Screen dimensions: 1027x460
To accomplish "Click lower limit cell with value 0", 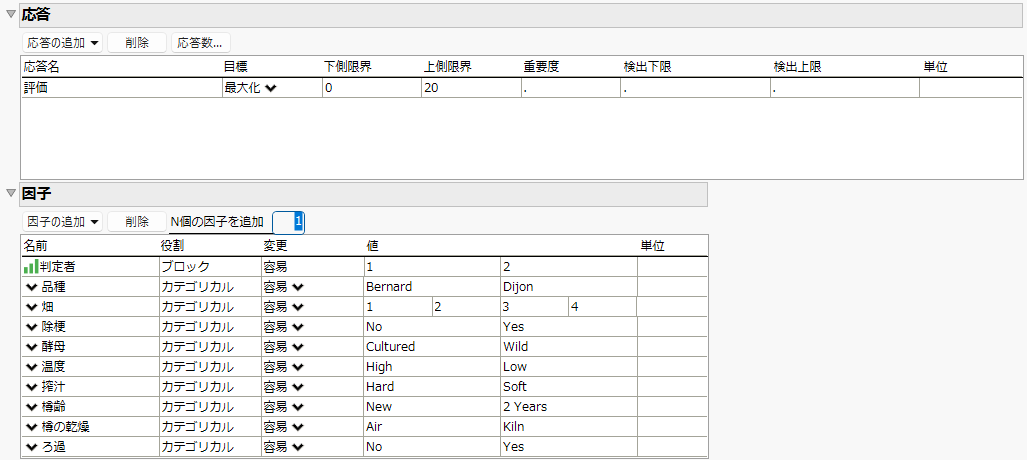I will (x=371, y=88).
